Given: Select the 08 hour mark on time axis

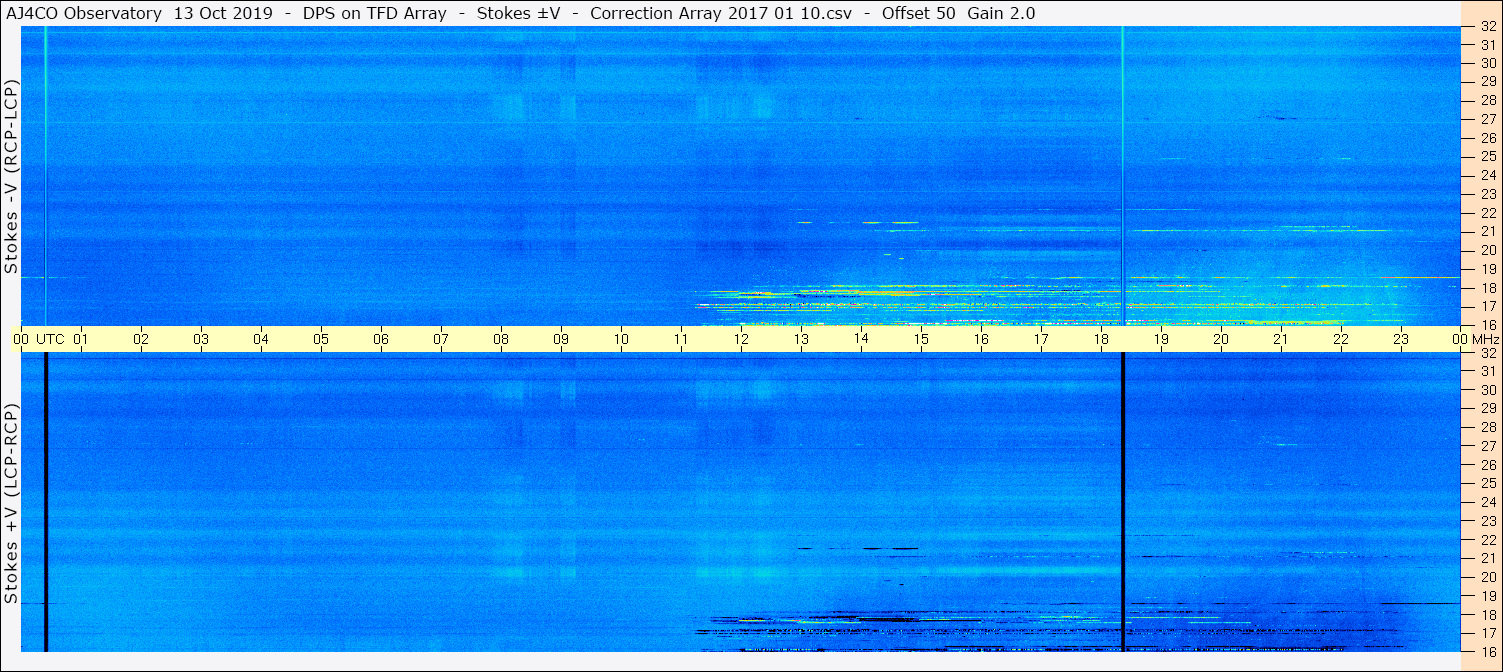Looking at the screenshot, I should [x=501, y=339].
